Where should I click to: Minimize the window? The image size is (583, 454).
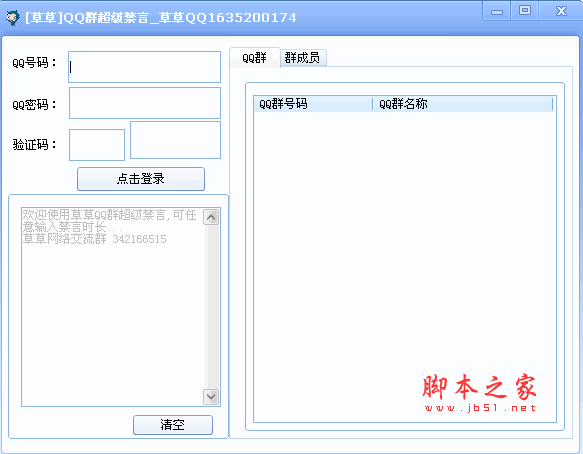click(497, 11)
